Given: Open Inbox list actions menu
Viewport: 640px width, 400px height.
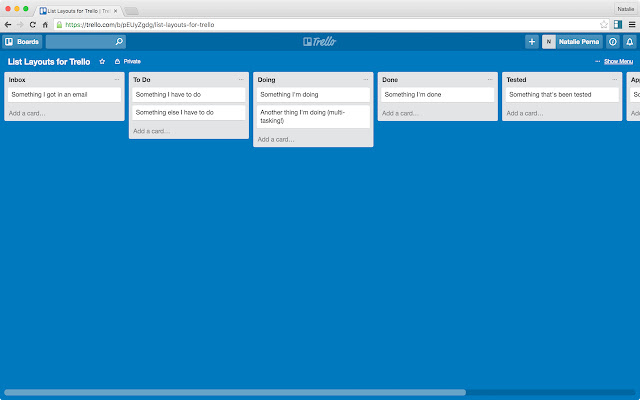Looking at the screenshot, I should (117, 80).
